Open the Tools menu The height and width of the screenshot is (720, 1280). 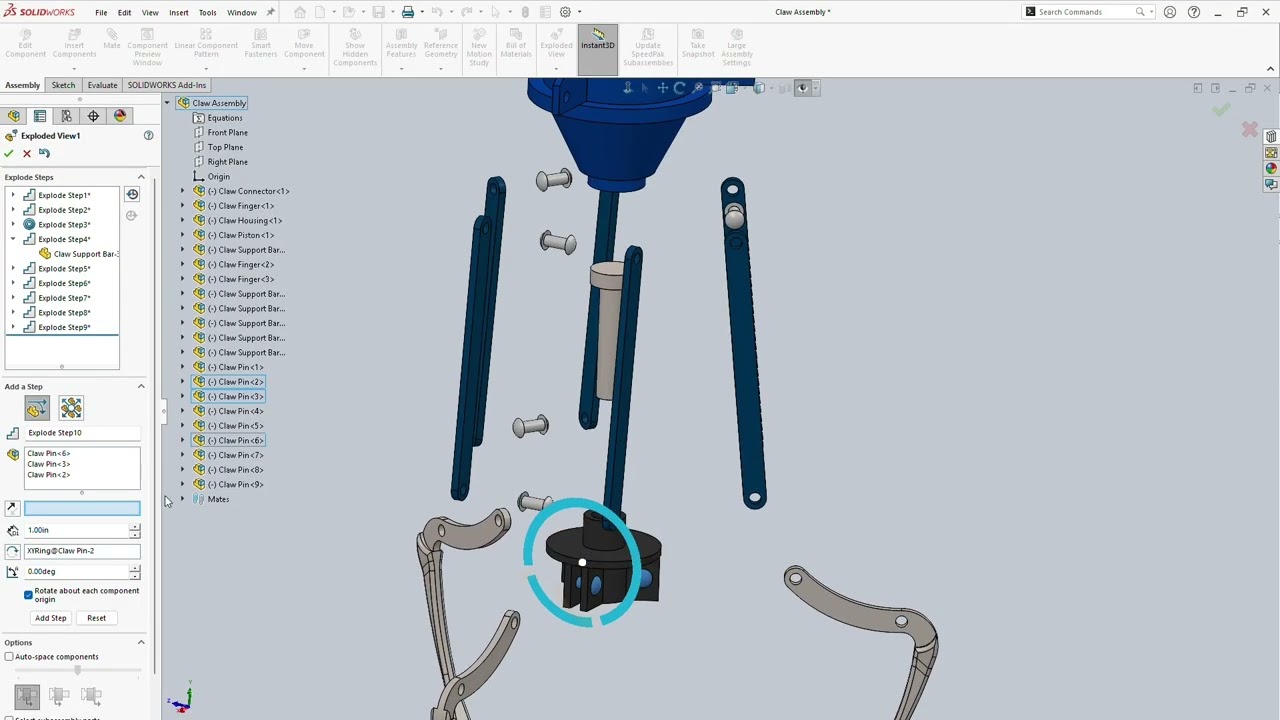(207, 12)
